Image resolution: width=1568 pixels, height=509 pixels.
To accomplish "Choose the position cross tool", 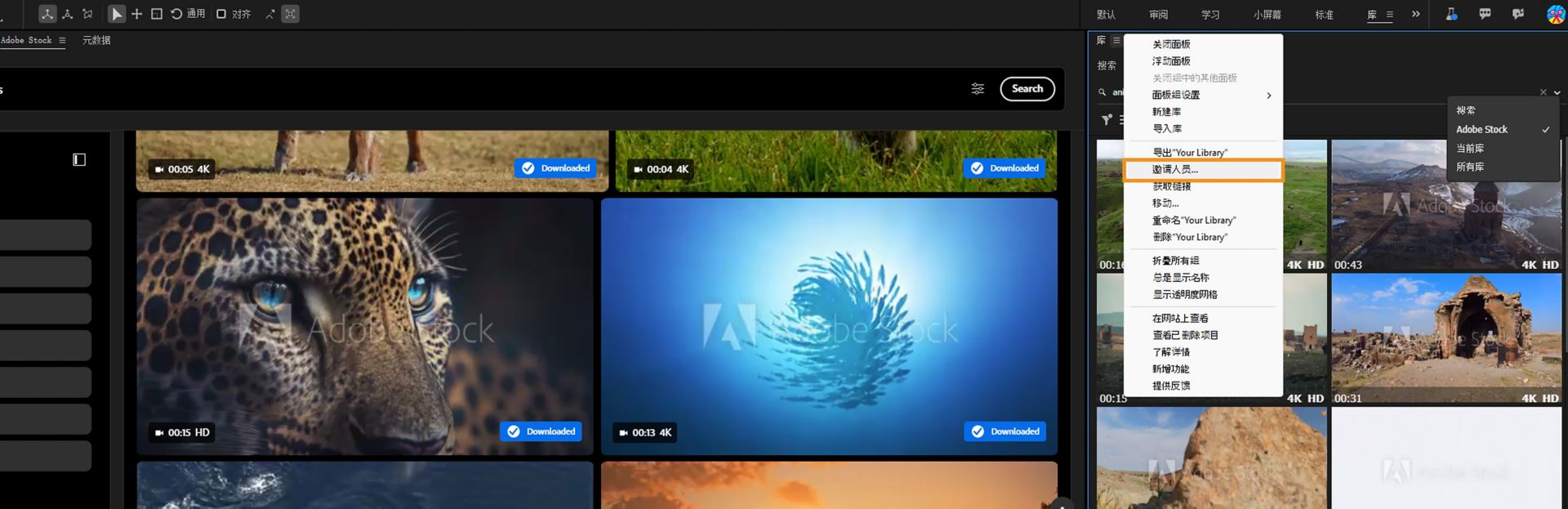I will pos(136,14).
